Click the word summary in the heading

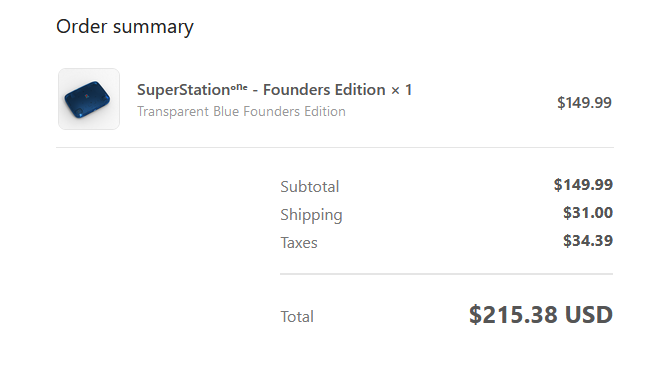(153, 28)
